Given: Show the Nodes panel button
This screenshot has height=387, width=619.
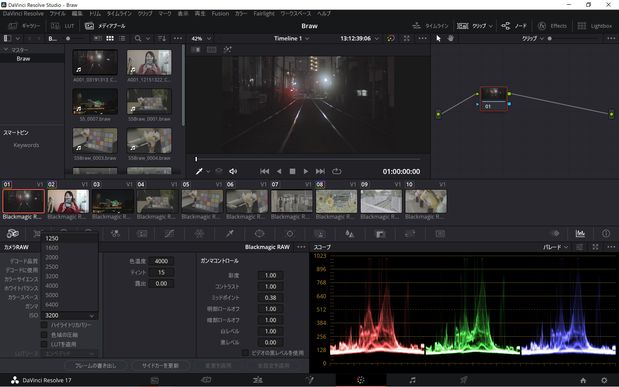Looking at the screenshot, I should click(x=514, y=26).
